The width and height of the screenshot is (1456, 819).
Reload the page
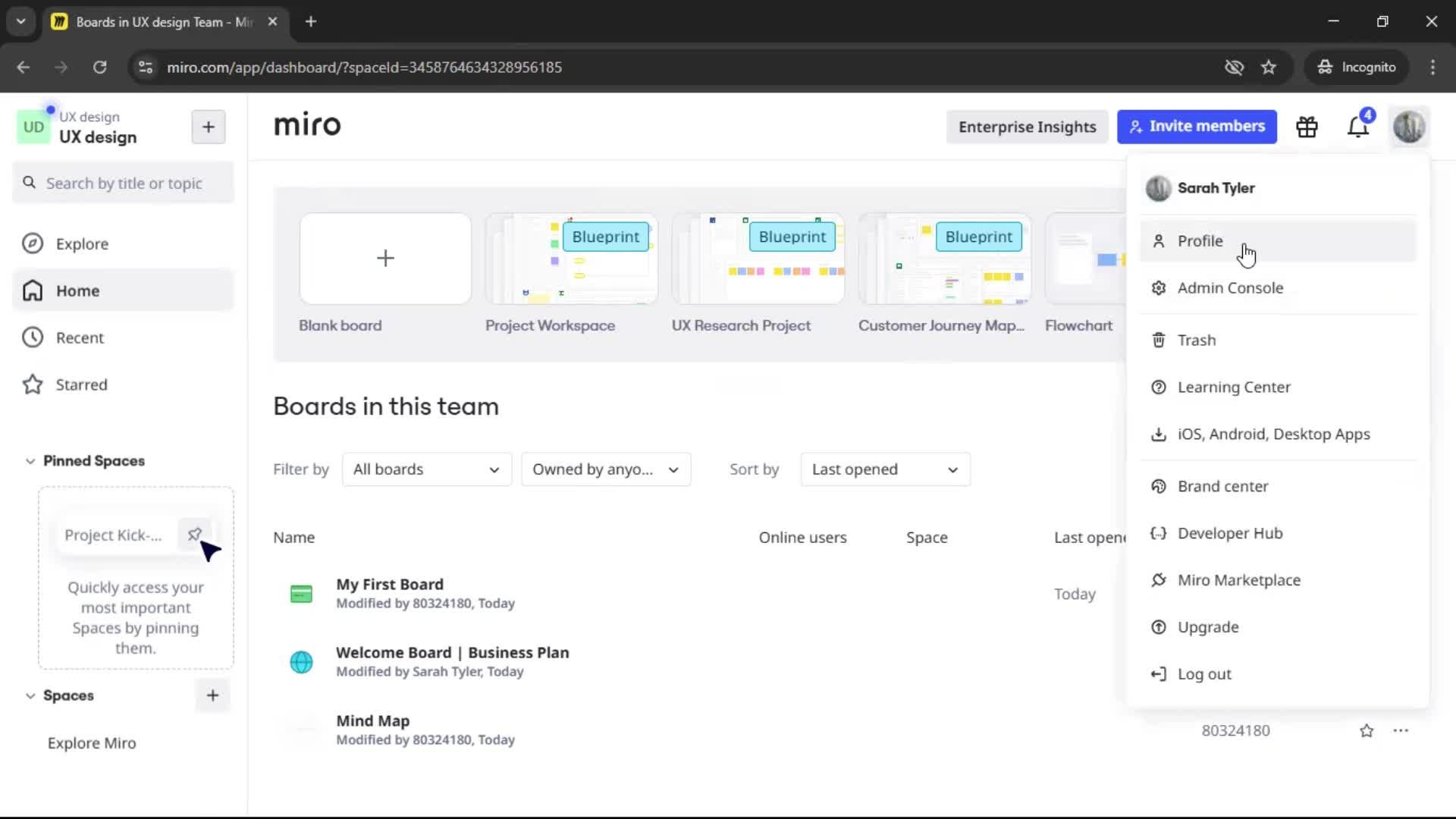point(99,67)
